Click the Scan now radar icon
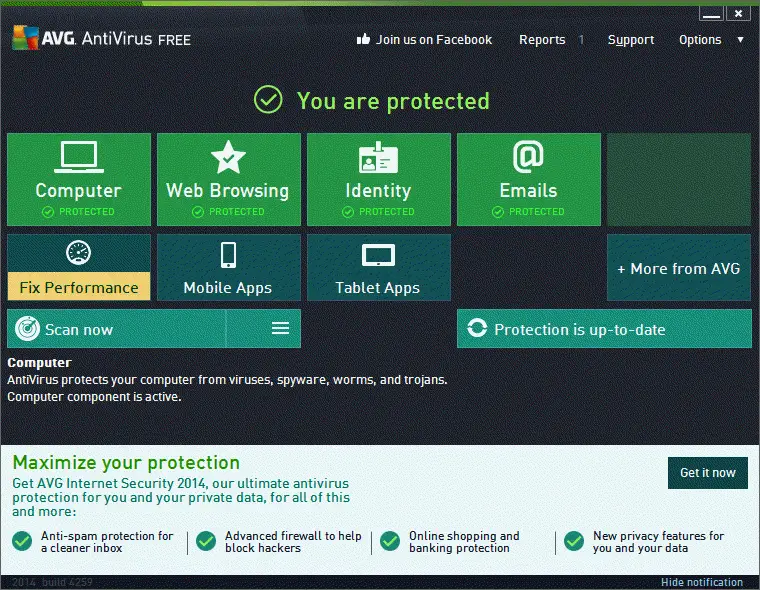This screenshot has width=760, height=590. 27,329
